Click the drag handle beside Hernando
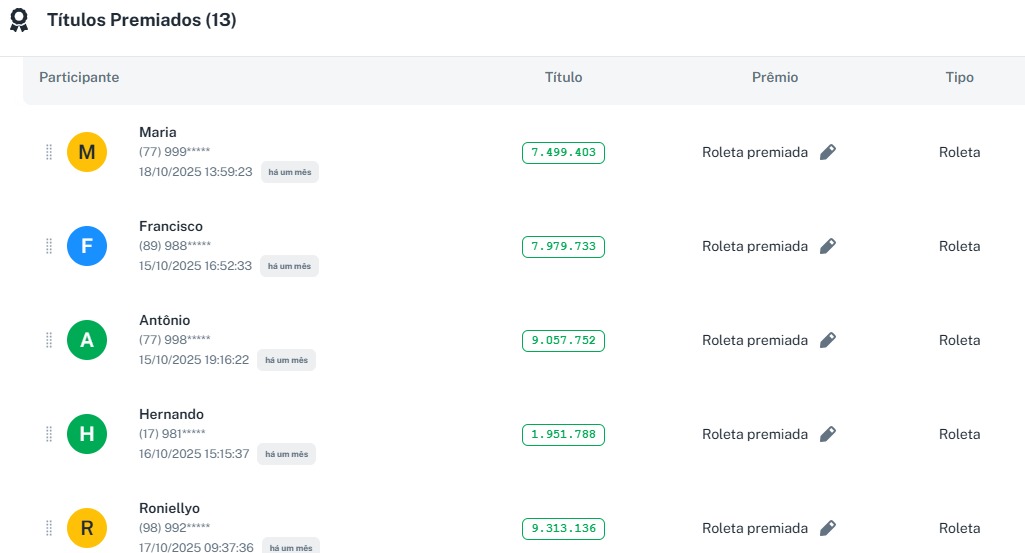Viewport: 1025px width, 553px height. pos(48,434)
